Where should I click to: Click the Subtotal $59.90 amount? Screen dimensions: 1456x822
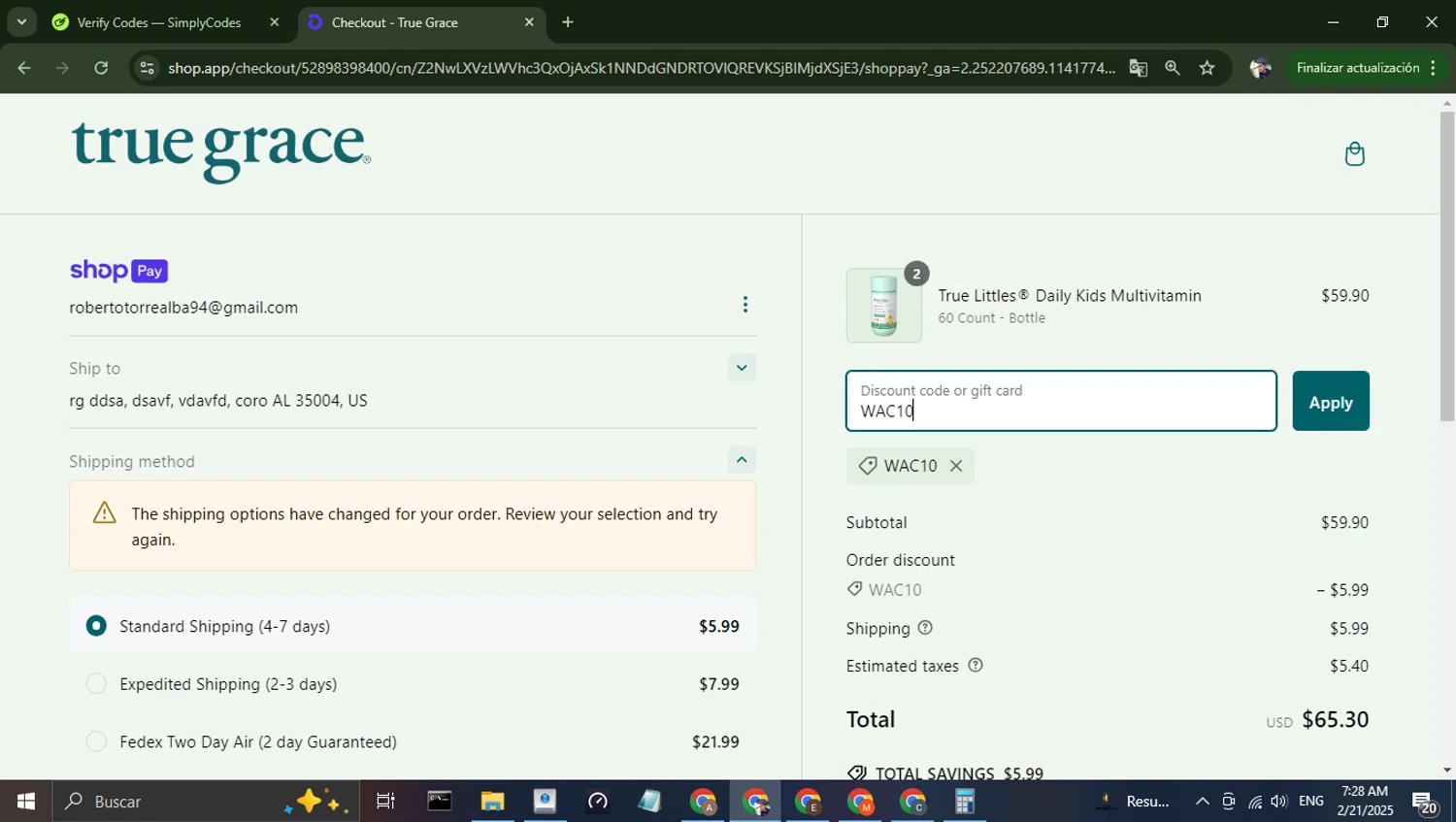tap(1344, 522)
